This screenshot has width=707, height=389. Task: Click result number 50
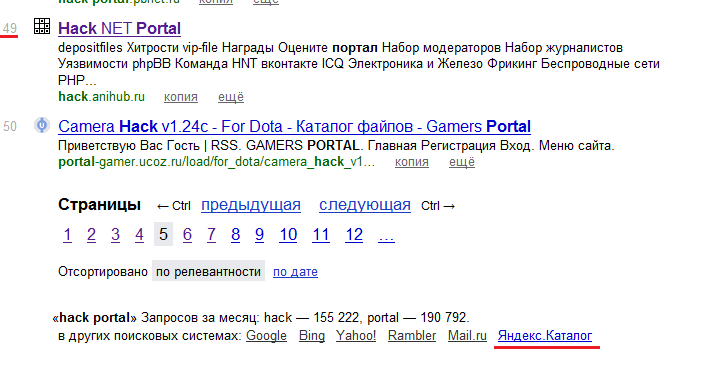9,126
